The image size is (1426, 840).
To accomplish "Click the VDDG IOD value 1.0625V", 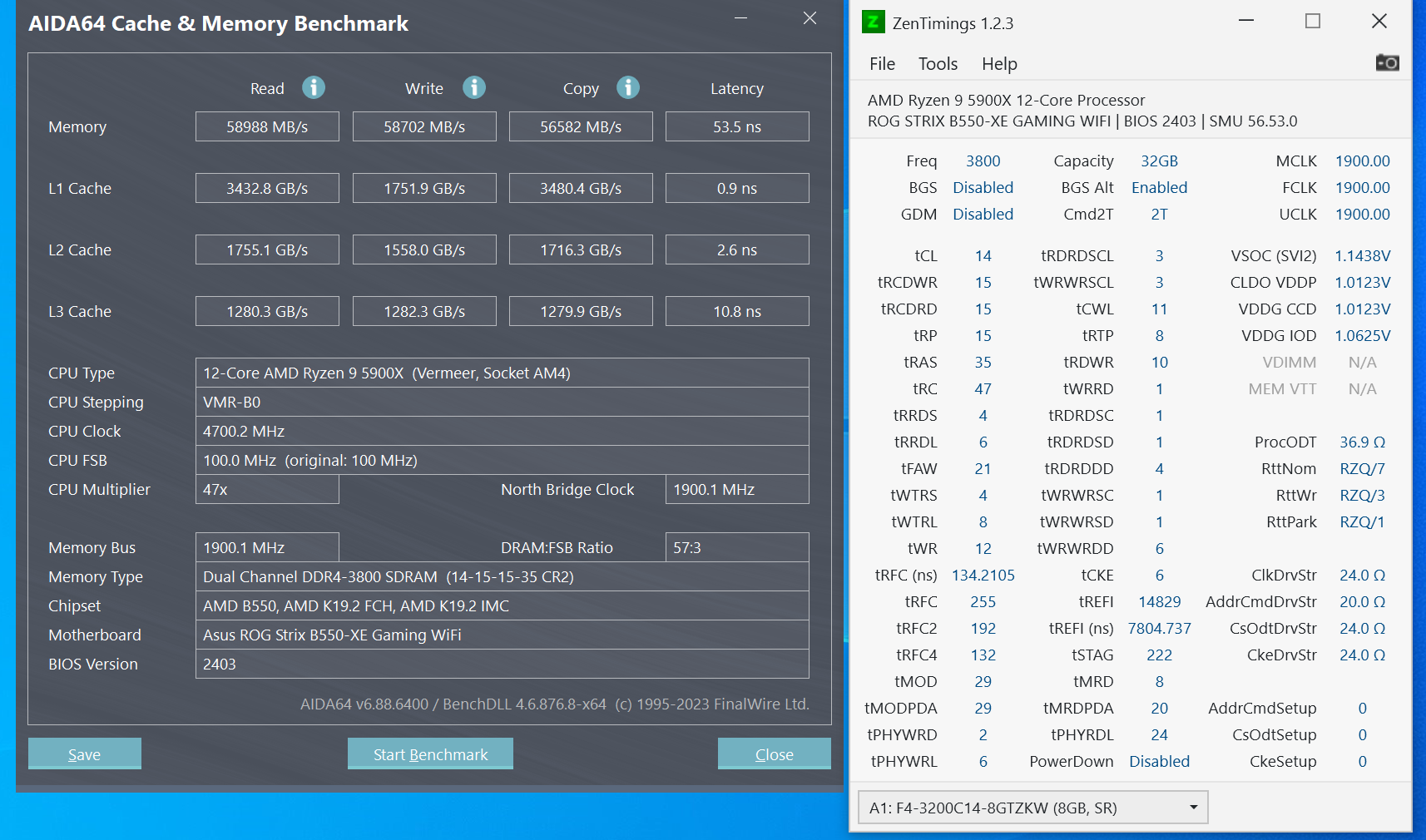I will (1362, 335).
